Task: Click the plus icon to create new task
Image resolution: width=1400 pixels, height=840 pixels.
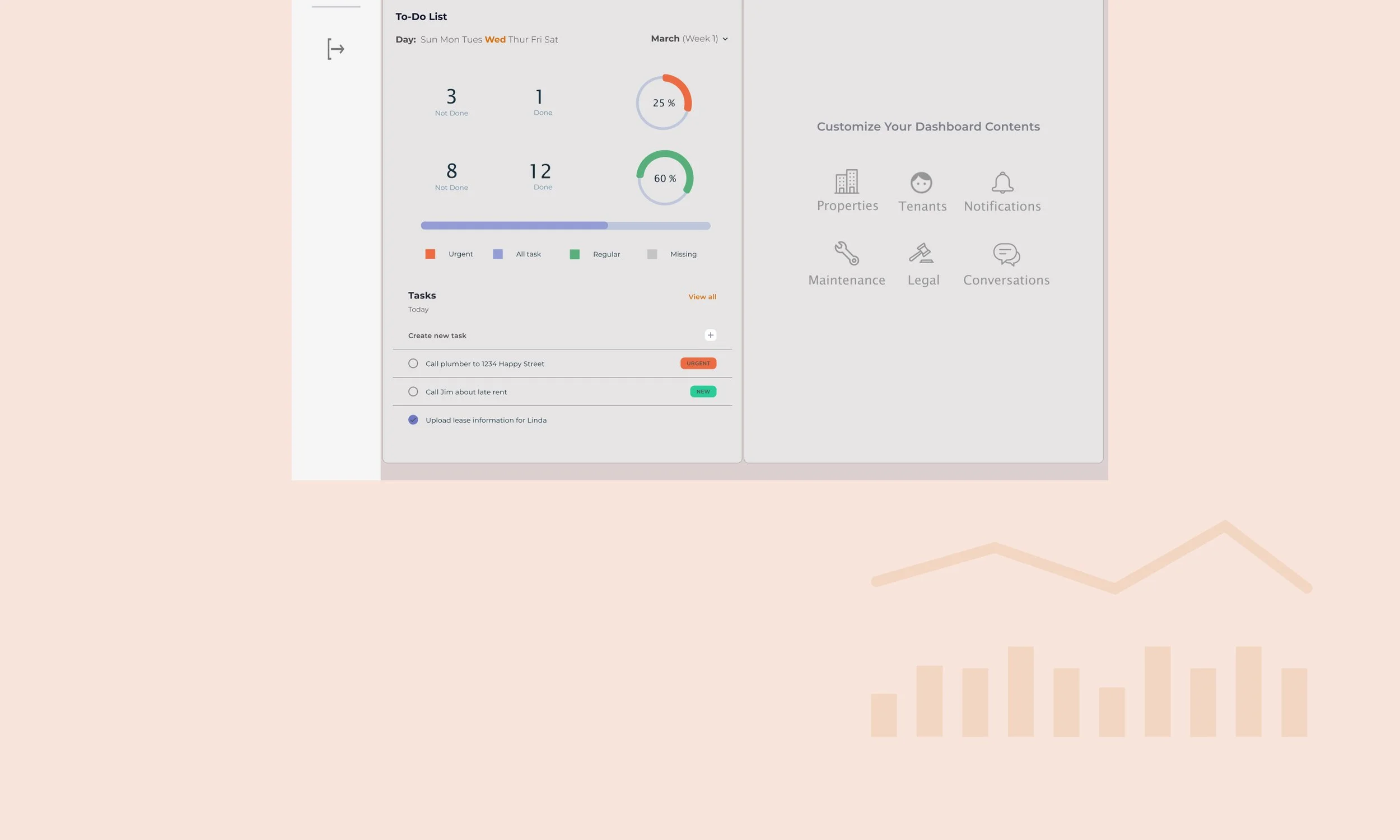Action: point(710,334)
